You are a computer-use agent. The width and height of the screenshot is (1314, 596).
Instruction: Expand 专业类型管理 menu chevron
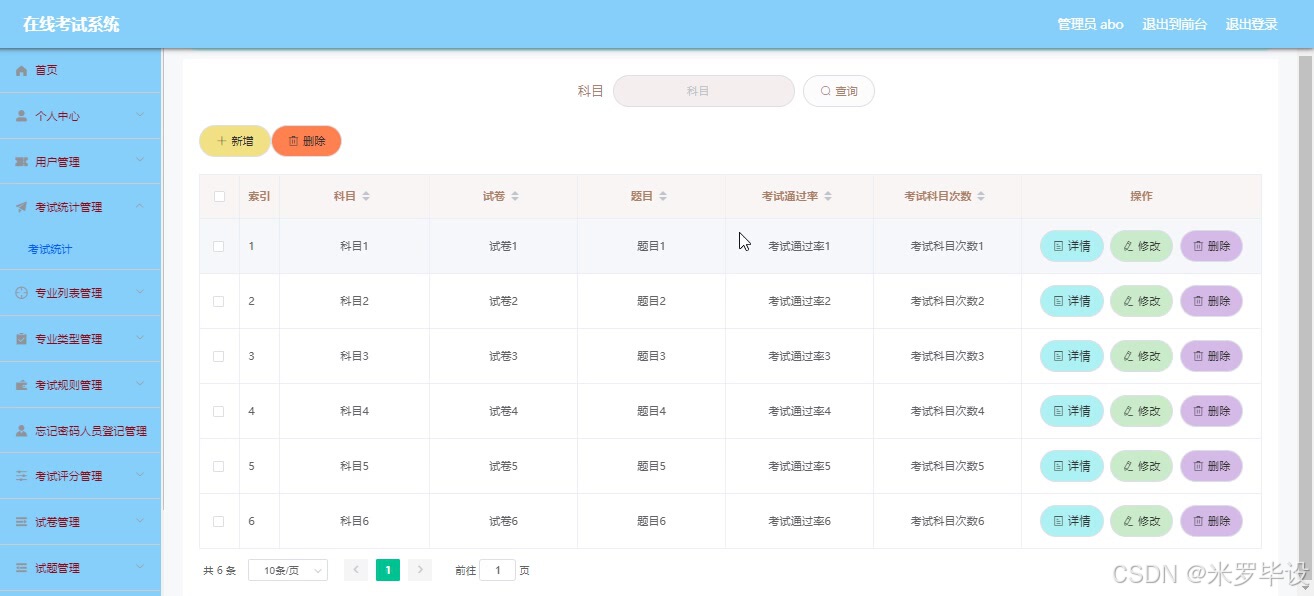(140, 339)
